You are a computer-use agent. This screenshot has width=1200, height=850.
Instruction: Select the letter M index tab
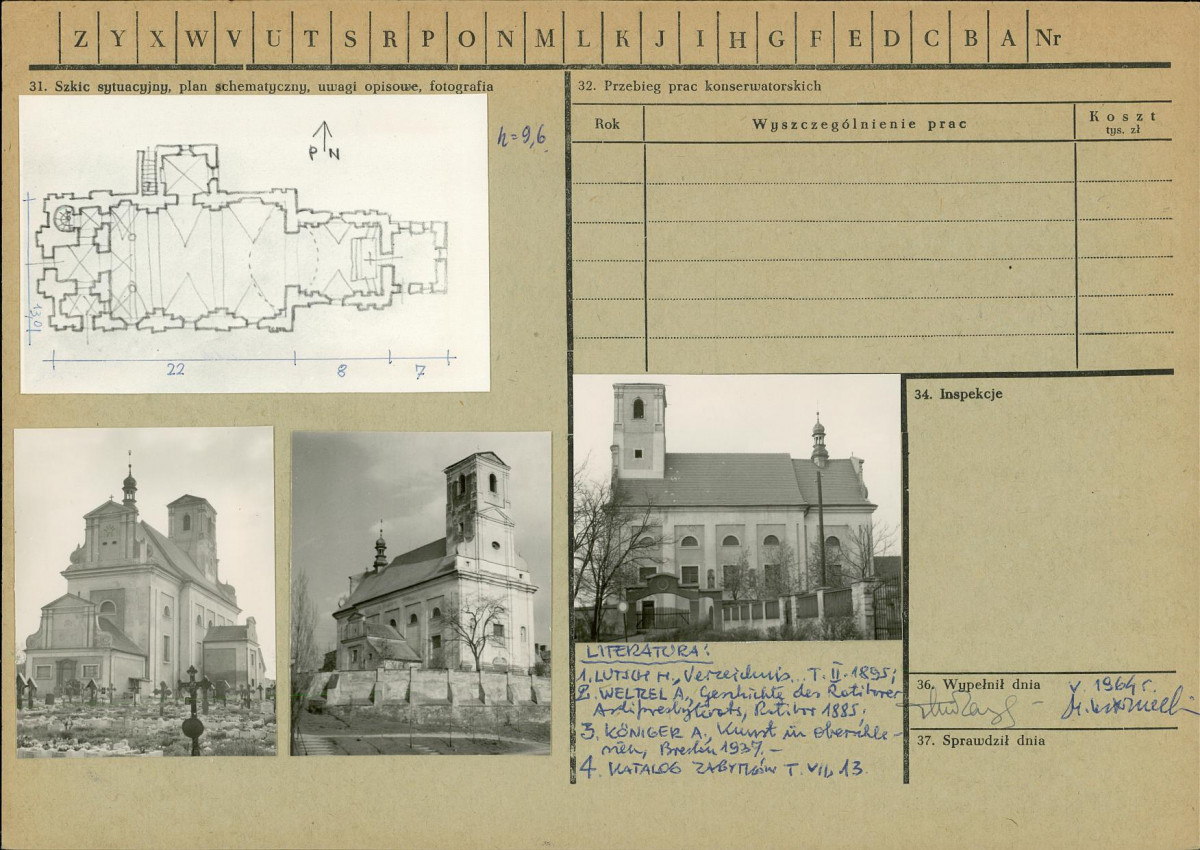pos(545,39)
